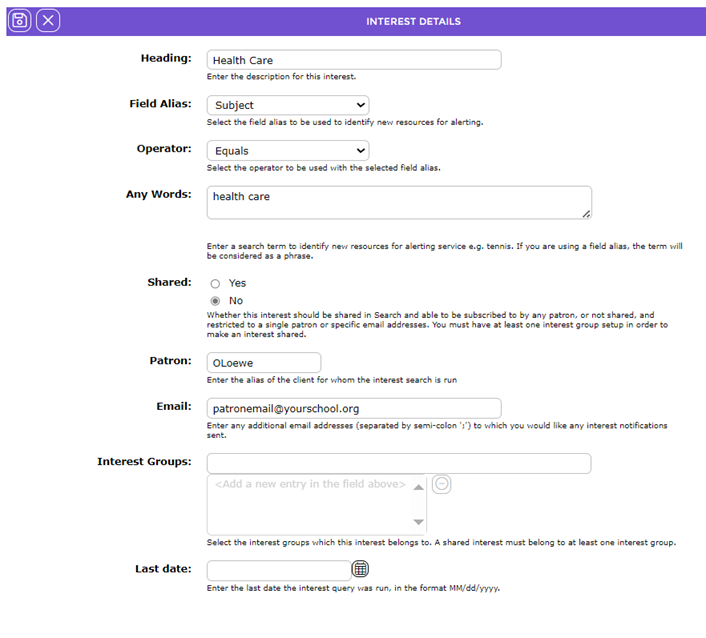Click the Patron field containing OLoewe
The width and height of the screenshot is (706, 638).
pyautogui.click(x=264, y=363)
